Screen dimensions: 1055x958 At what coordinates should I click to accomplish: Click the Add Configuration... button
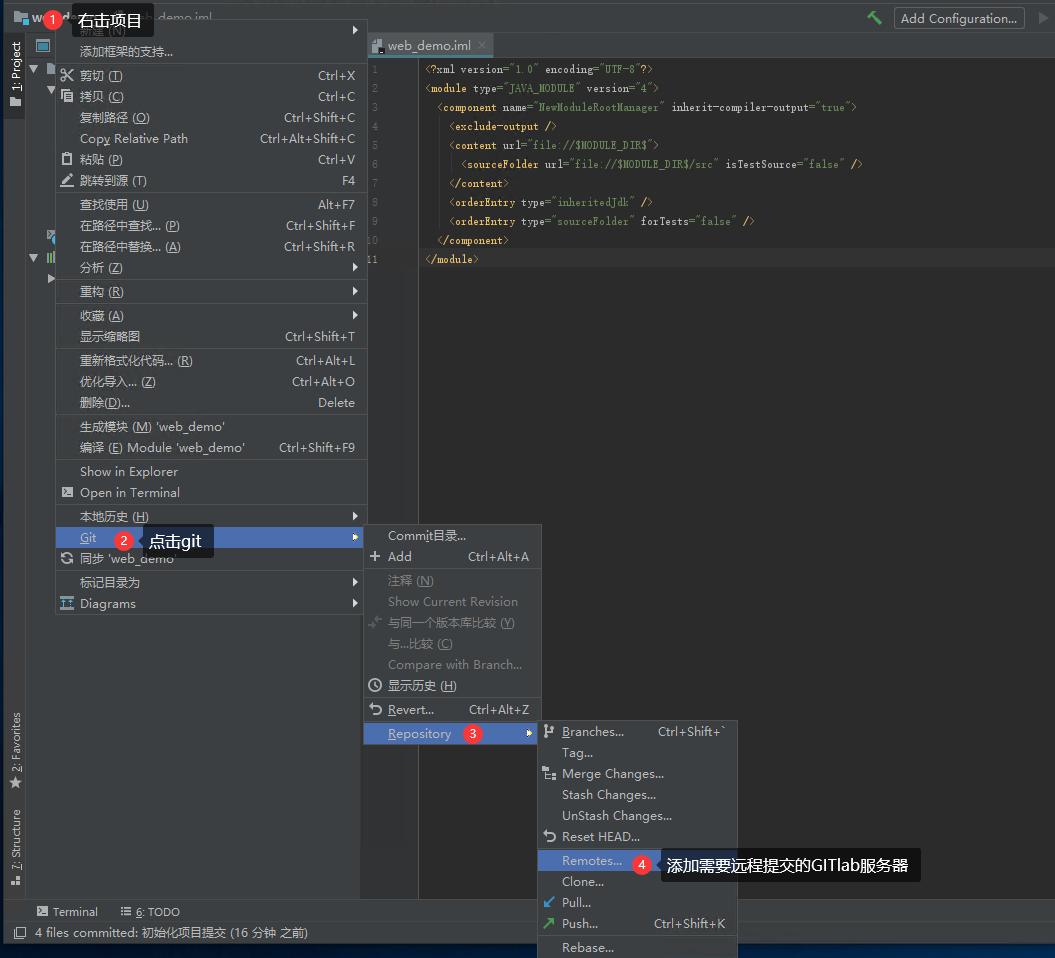959,18
